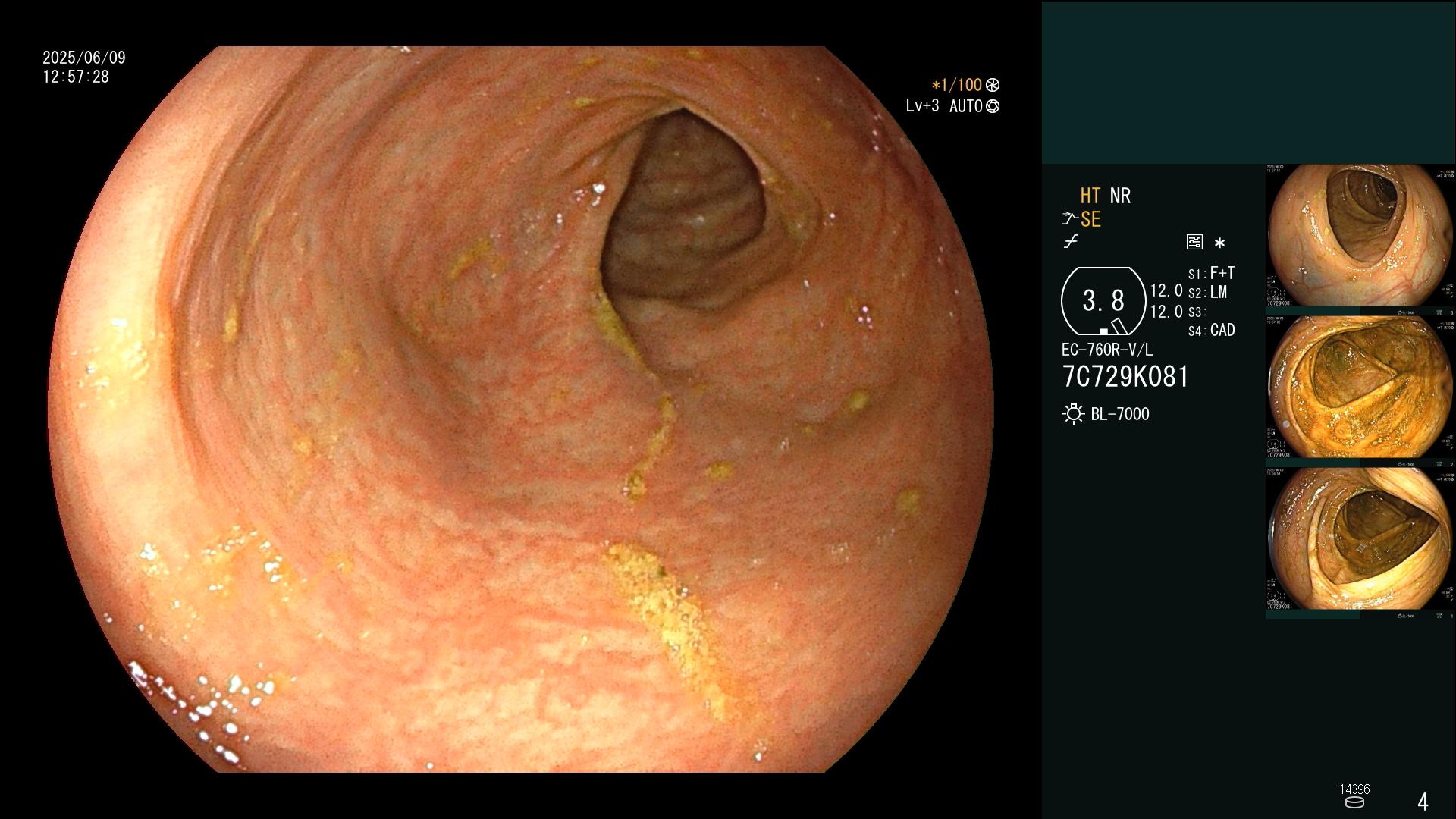Screen dimensions: 1456x819
Task: Click the asterisk indicator next to the sliders icon
Action: click(x=1219, y=243)
